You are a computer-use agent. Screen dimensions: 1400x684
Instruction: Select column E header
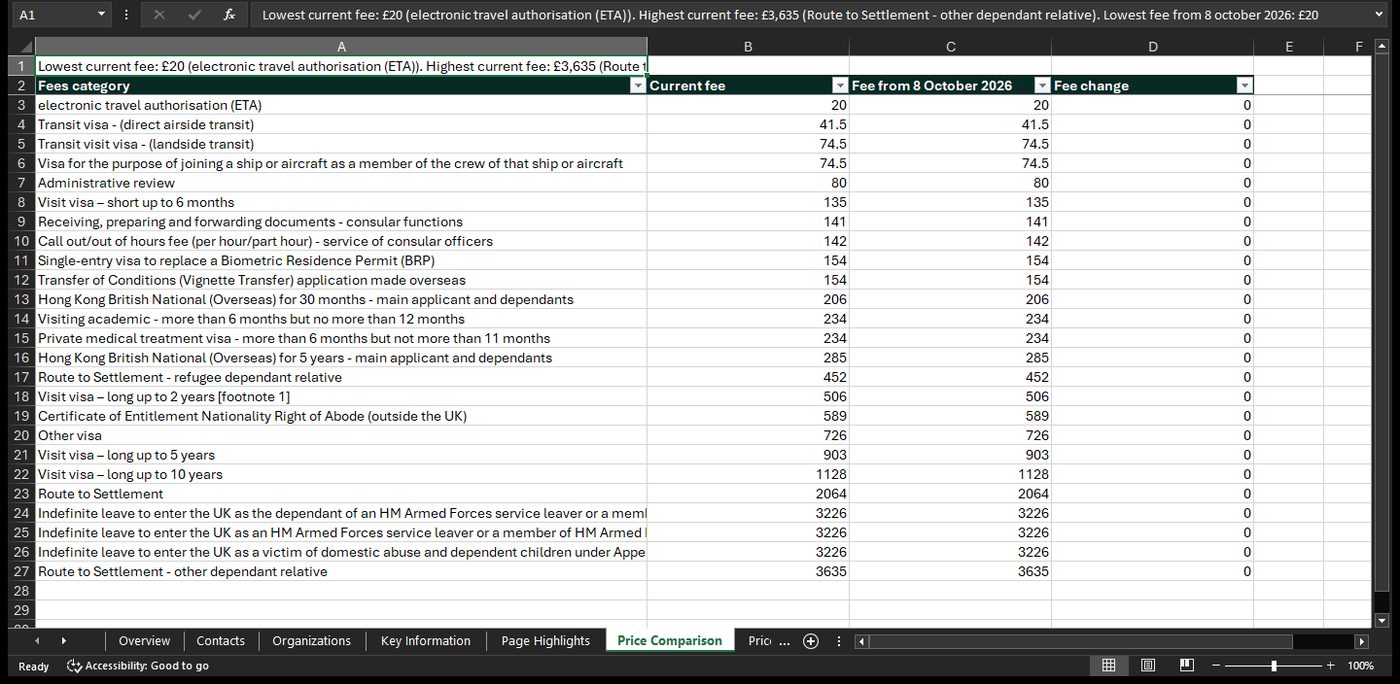1288,47
